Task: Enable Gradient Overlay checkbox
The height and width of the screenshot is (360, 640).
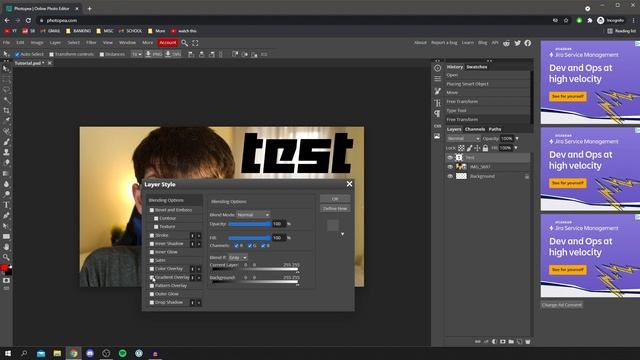Action: [152, 277]
